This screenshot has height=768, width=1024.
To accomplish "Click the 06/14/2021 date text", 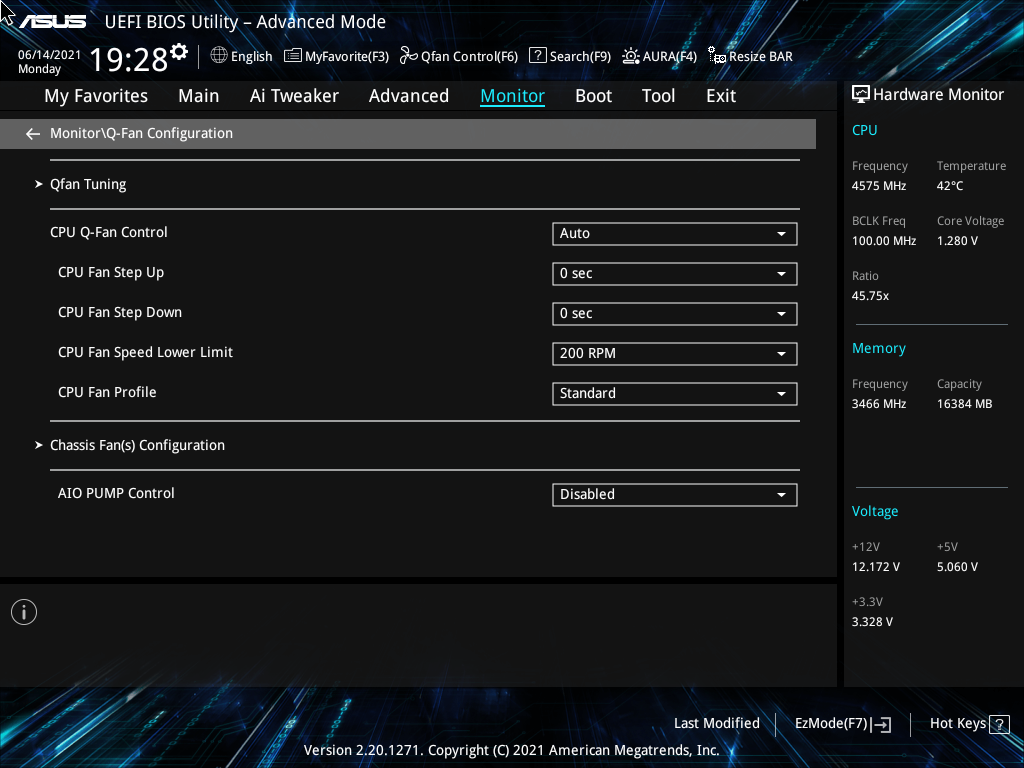I will coord(50,55).
